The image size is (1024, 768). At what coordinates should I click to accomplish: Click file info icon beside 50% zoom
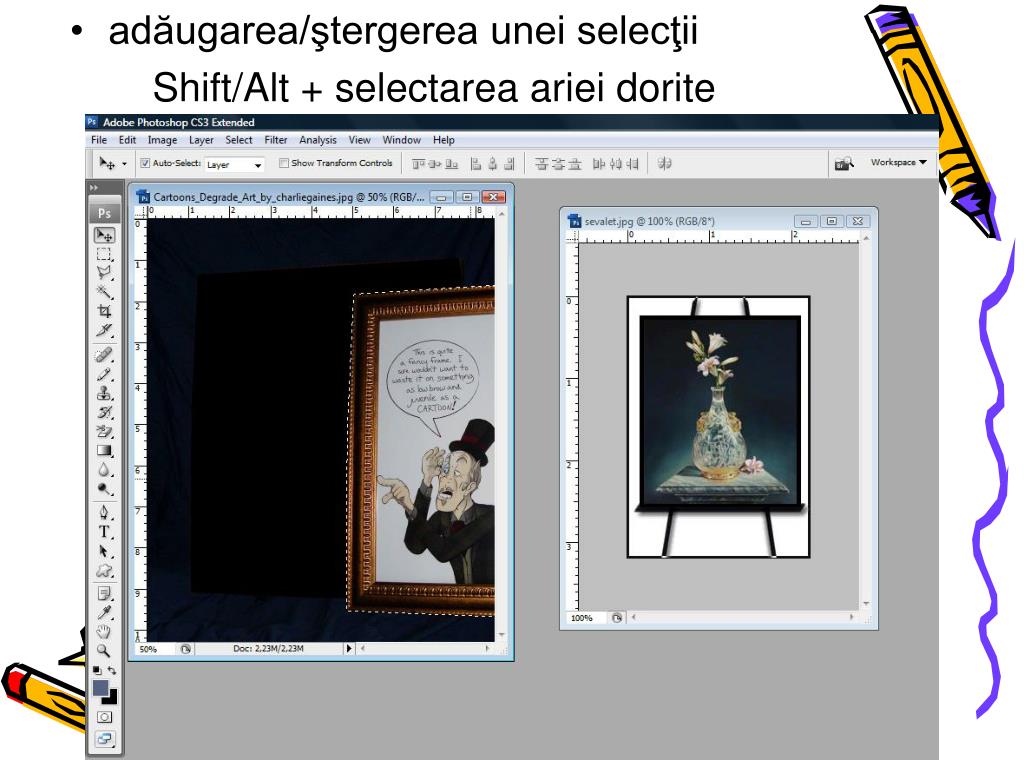(x=185, y=649)
